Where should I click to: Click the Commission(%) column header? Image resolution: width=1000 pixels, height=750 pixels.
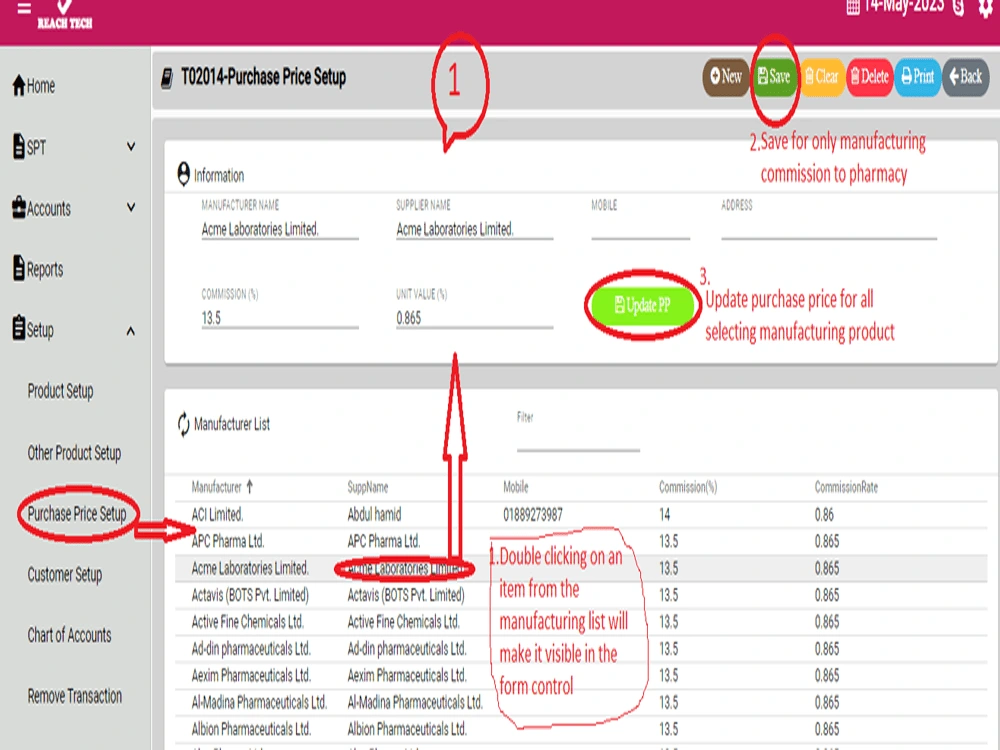tap(688, 487)
